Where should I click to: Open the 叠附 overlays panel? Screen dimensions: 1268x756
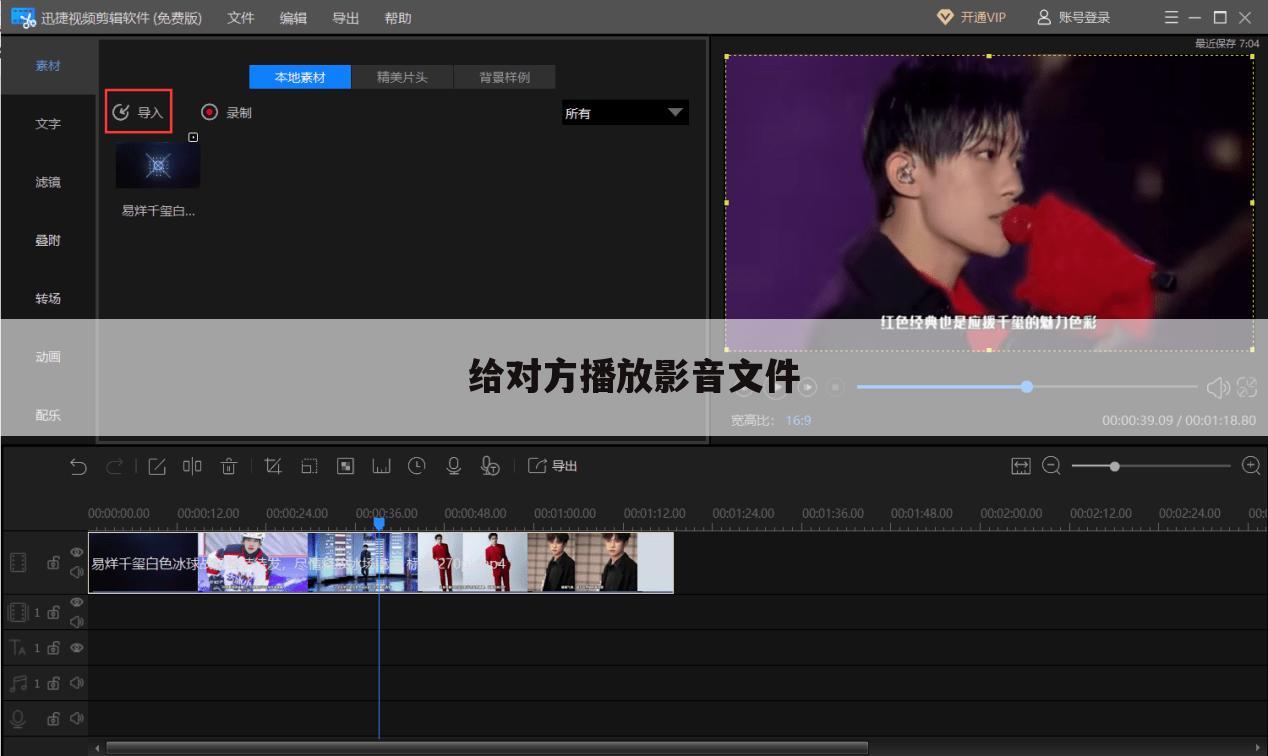point(48,240)
